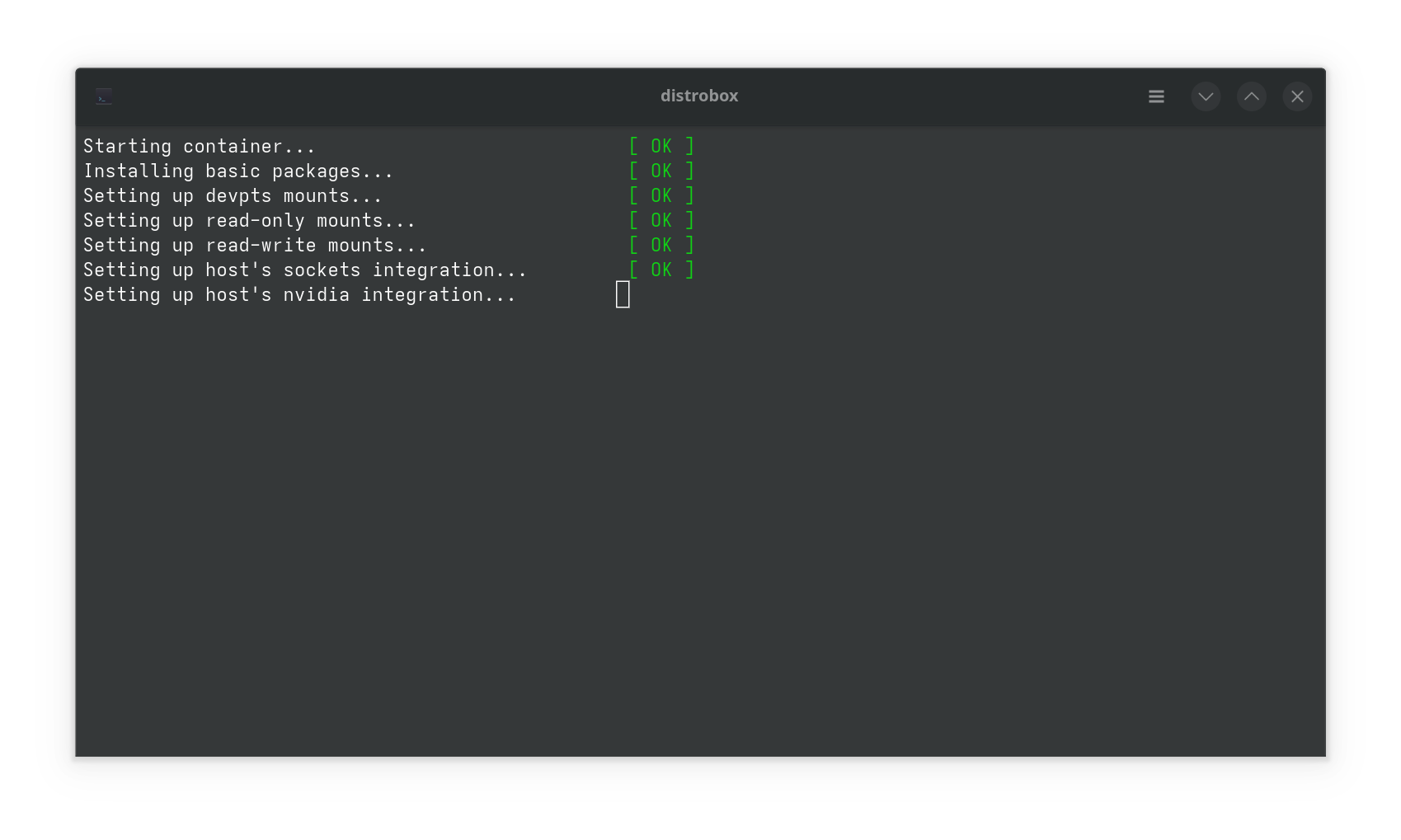
Task: Click the down-chevron minimize icon
Action: click(1206, 96)
